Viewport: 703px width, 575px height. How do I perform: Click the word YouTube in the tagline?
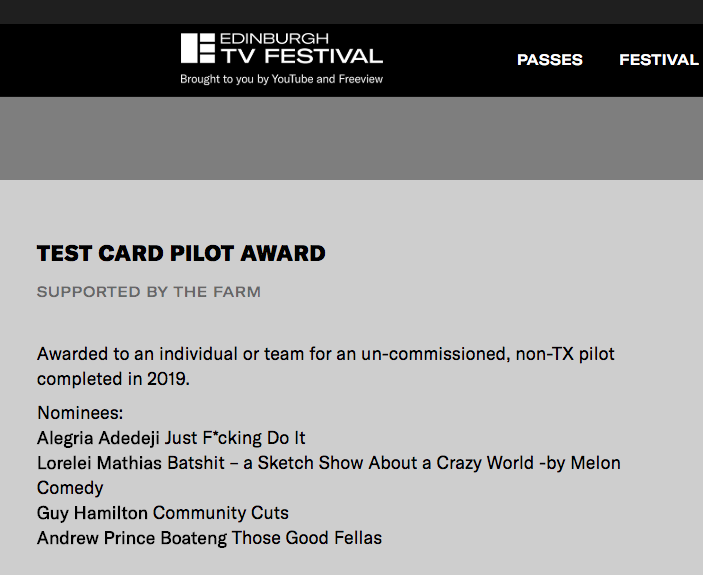pyautogui.click(x=293, y=79)
